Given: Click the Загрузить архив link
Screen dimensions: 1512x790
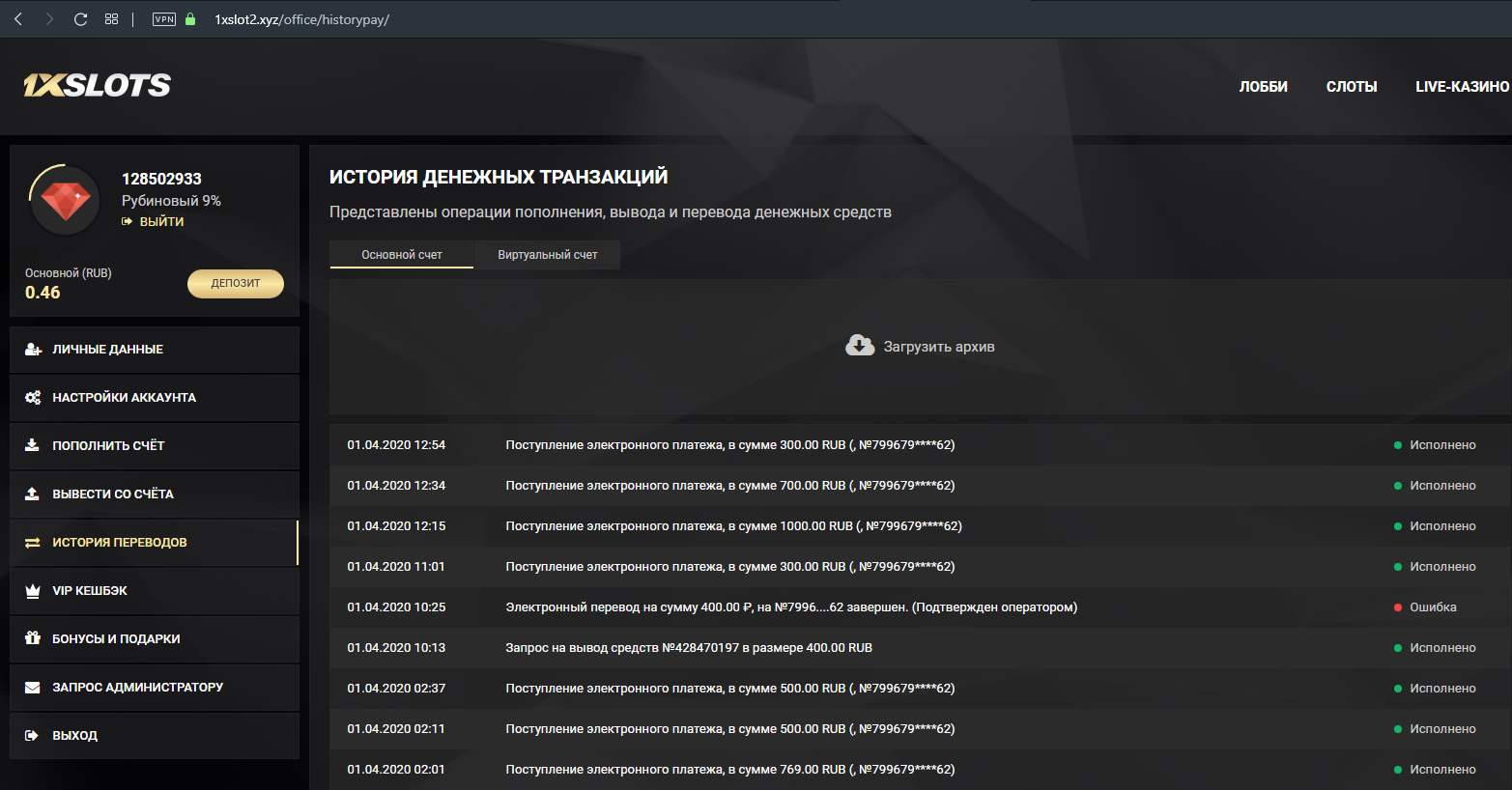Looking at the screenshot, I should coord(939,347).
